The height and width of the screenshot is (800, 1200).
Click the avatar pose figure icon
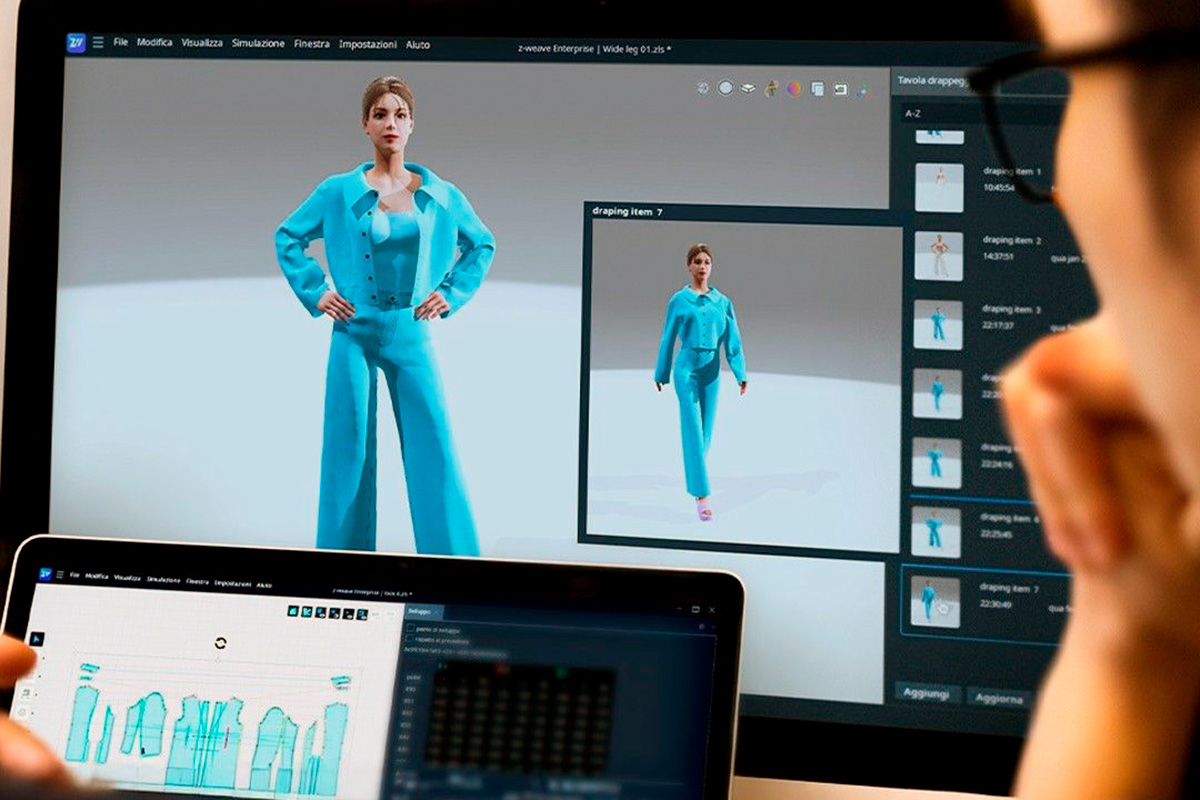(x=771, y=88)
